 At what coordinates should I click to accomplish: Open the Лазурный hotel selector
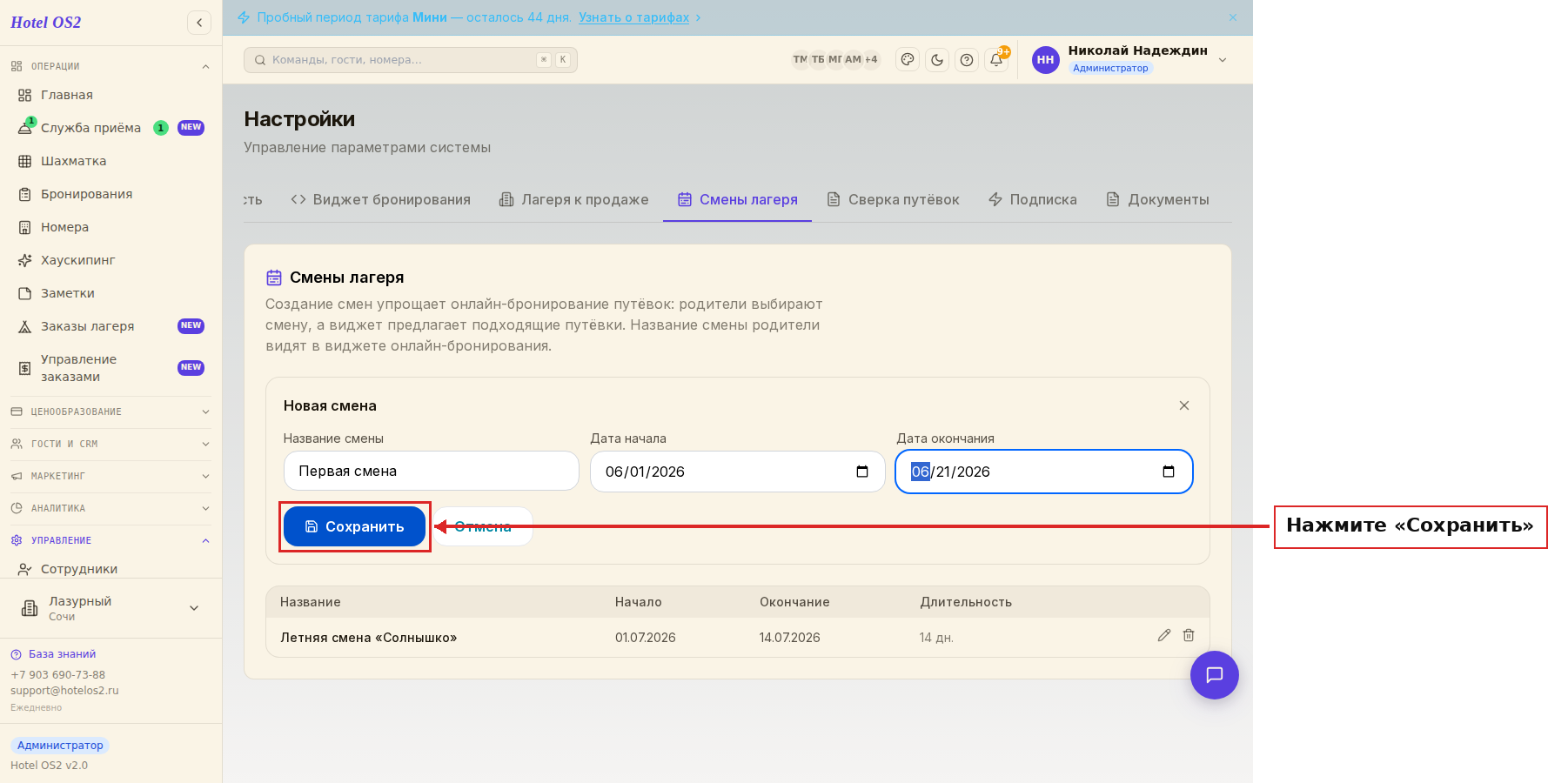point(111,608)
